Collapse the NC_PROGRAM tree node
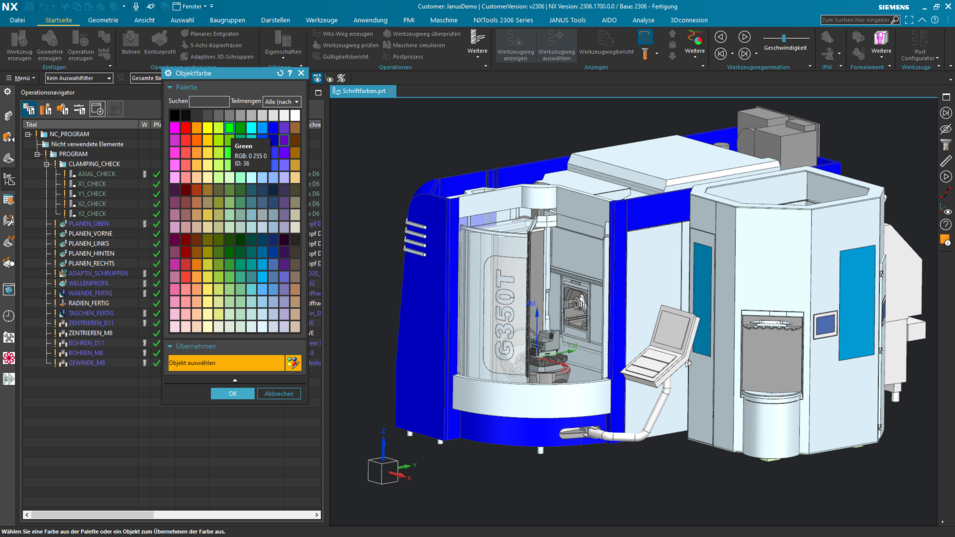This screenshot has width=955, height=537. (x=28, y=134)
